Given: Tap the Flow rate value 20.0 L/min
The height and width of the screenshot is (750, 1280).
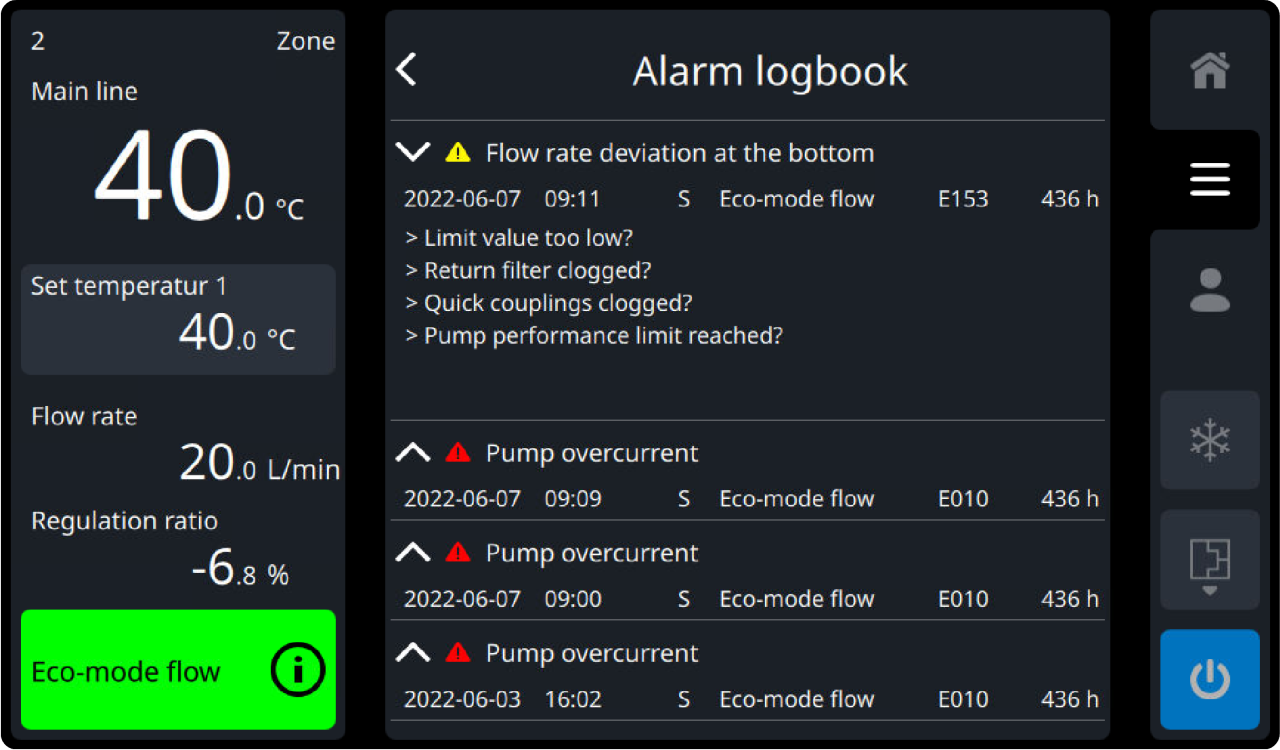Looking at the screenshot, I should (x=258, y=463).
